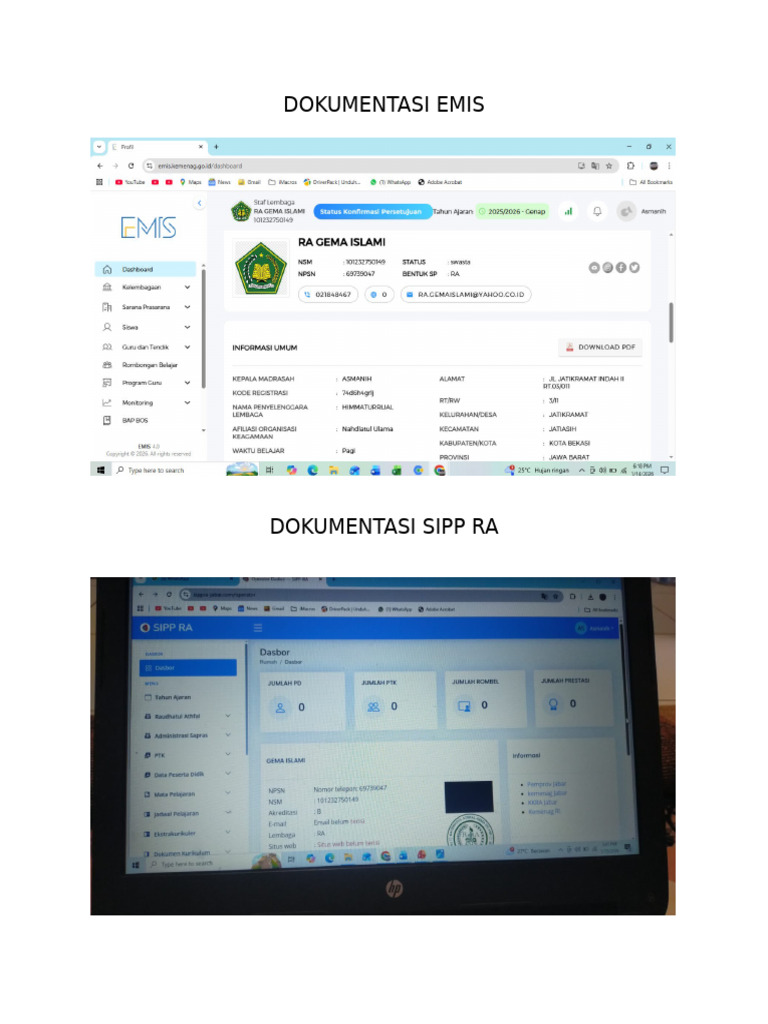Open the notification bell in EMIS
This screenshot has width=768, height=1024.
point(597,212)
